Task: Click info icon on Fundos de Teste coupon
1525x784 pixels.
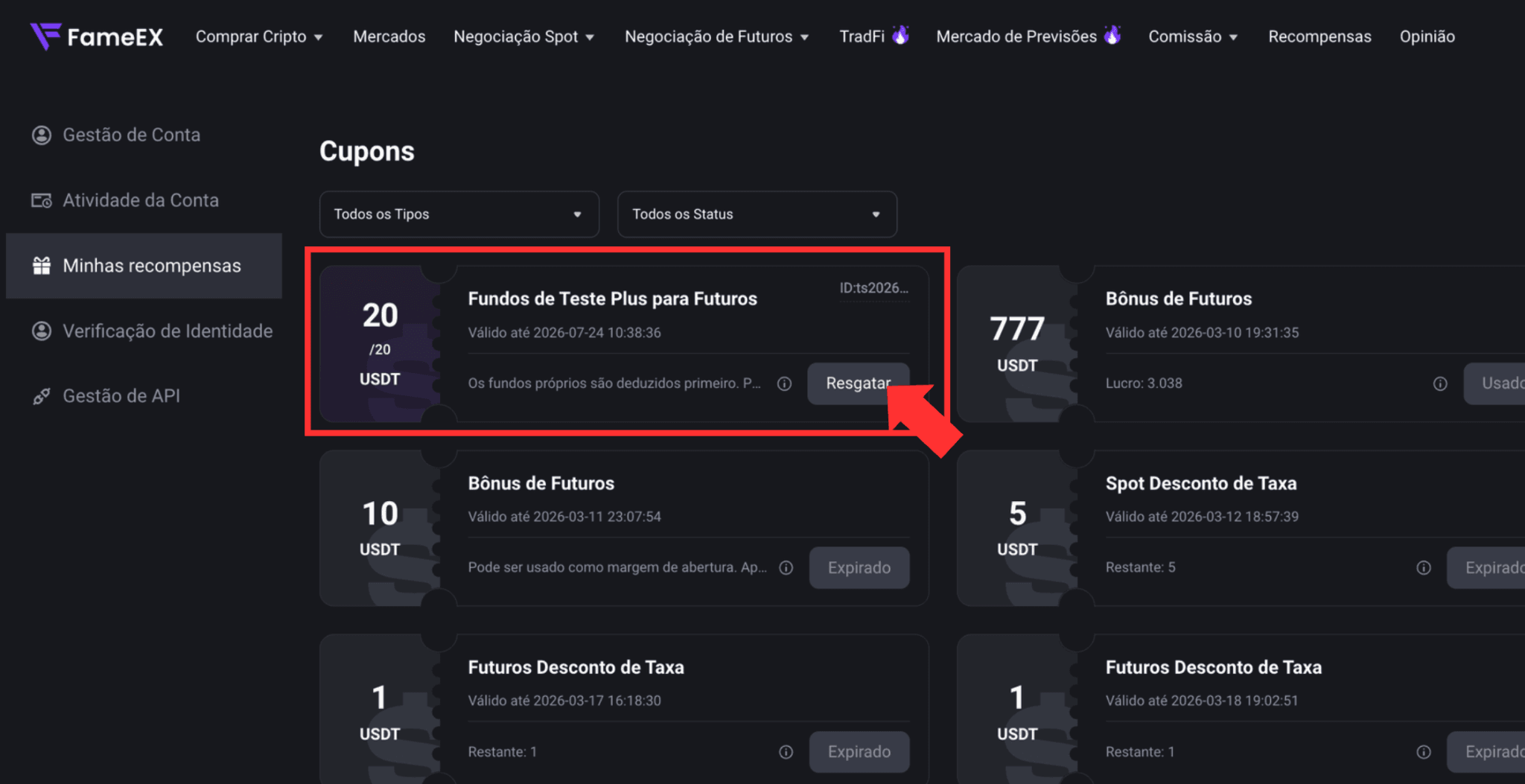Action: click(784, 383)
